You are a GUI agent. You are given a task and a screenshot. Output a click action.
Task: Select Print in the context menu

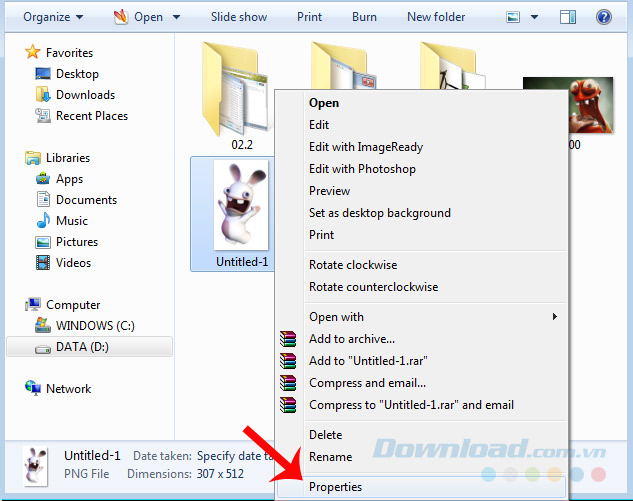pos(421,235)
